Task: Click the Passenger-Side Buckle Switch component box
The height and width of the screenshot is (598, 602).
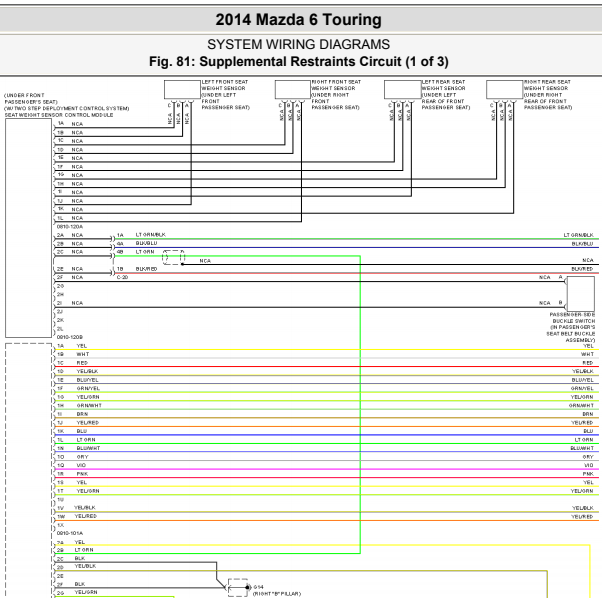Action: (x=581, y=294)
